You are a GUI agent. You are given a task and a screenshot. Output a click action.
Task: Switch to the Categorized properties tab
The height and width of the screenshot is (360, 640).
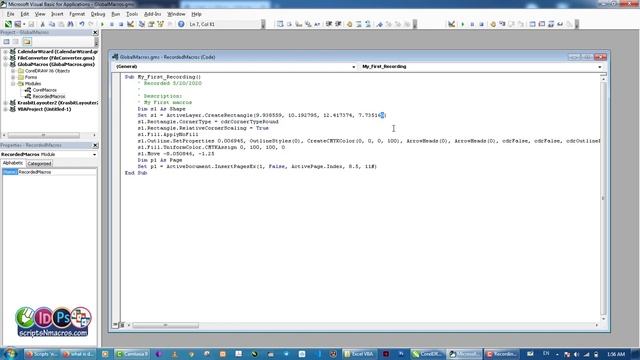[39, 164]
